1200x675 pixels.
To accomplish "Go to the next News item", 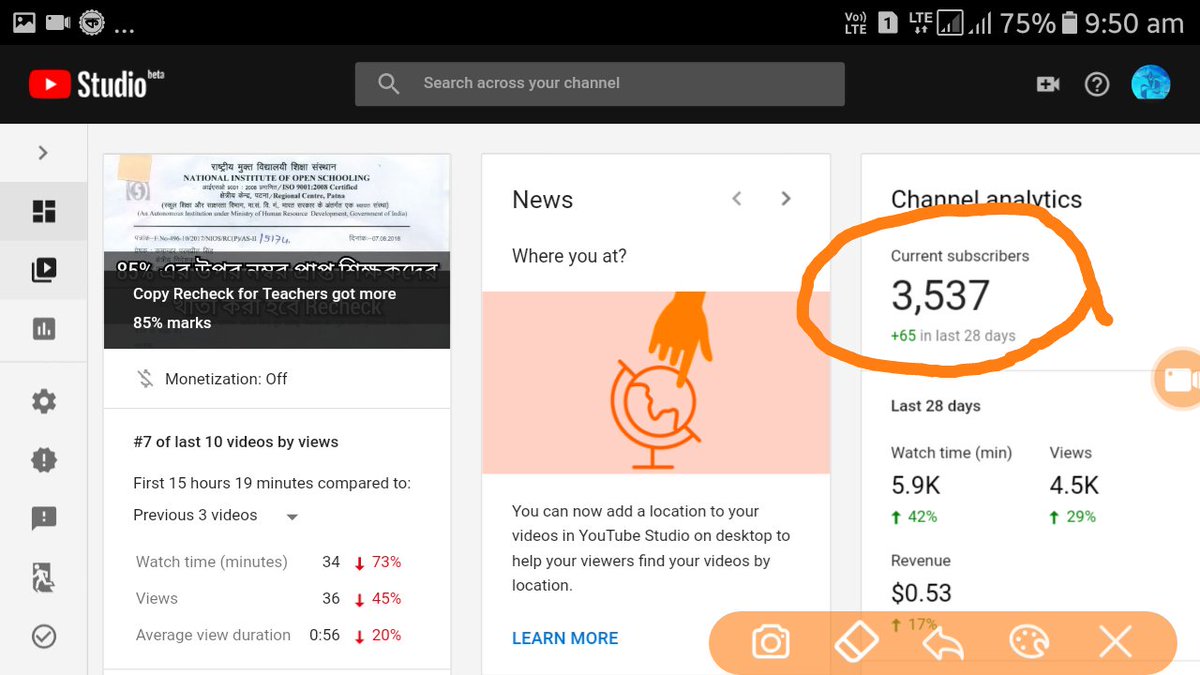I will tap(786, 198).
